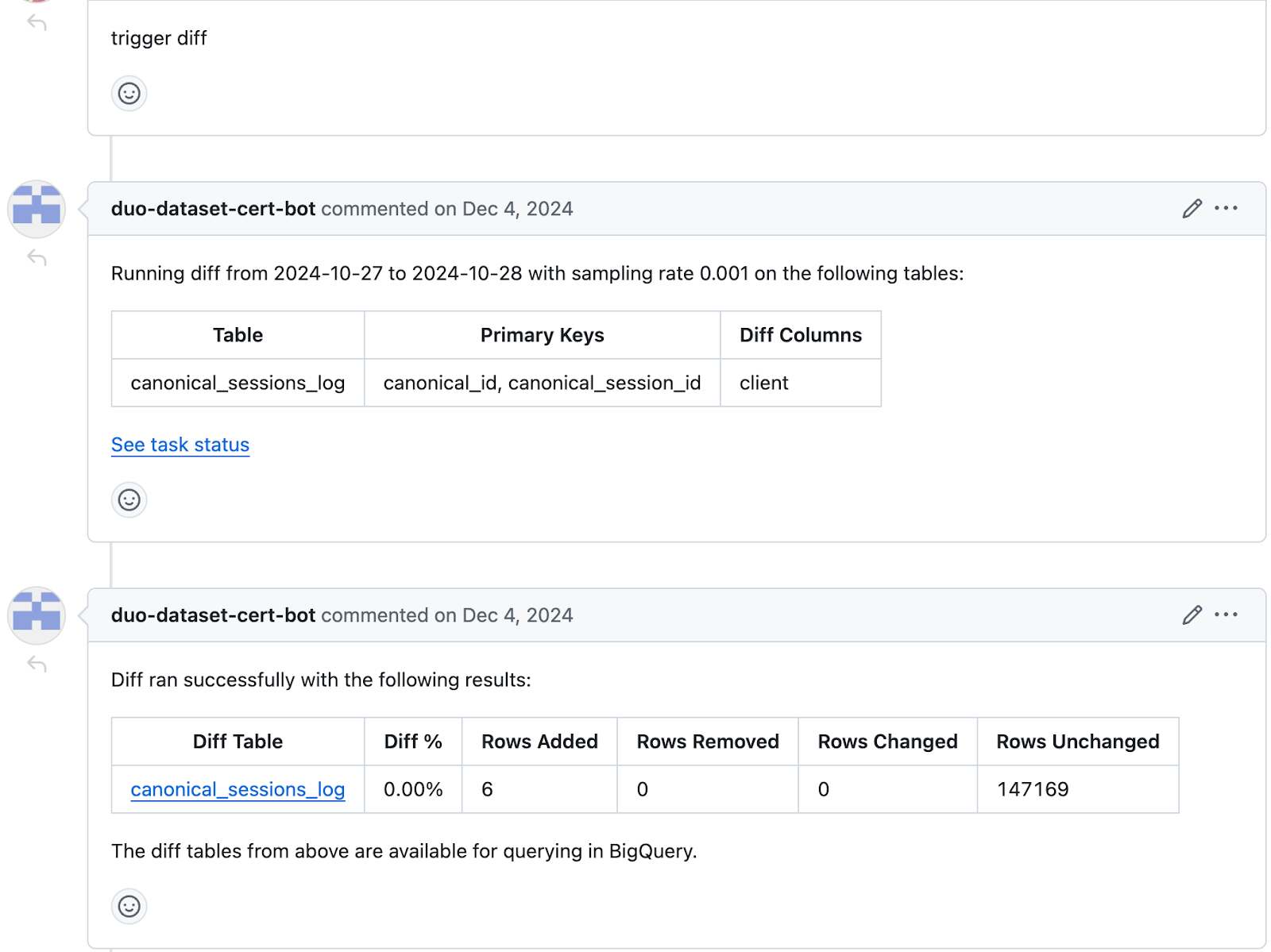Click reply arrow beside the trigger diff comment
This screenshot has height=952, width=1271.
[x=37, y=22]
